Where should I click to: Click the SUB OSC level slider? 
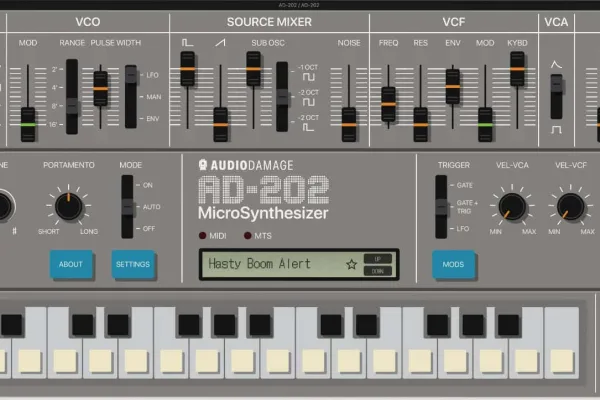click(x=253, y=69)
